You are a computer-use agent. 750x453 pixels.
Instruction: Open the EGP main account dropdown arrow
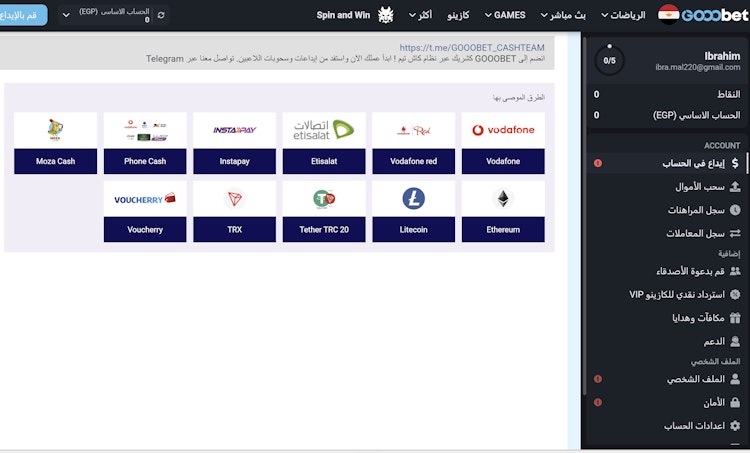[66, 15]
